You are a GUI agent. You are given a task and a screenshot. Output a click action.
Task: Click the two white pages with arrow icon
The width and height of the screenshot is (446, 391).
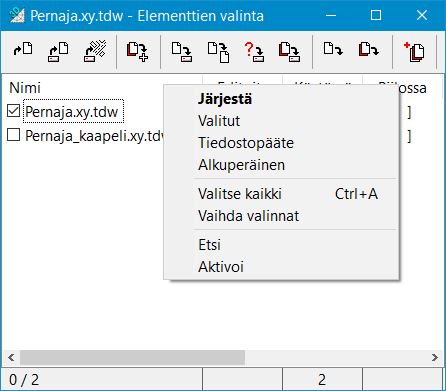coord(218,51)
